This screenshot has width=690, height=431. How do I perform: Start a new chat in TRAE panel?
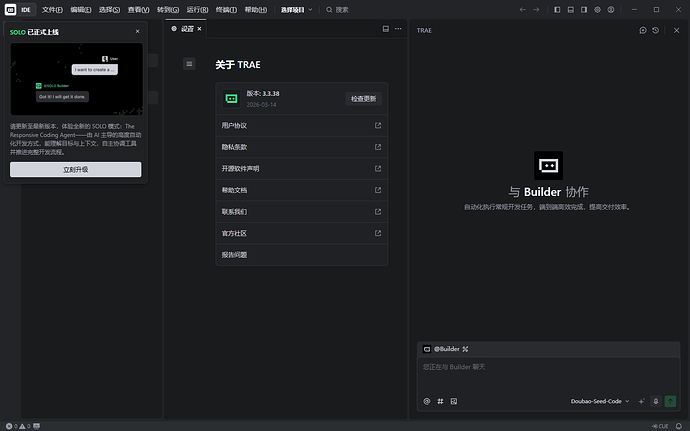pos(643,30)
